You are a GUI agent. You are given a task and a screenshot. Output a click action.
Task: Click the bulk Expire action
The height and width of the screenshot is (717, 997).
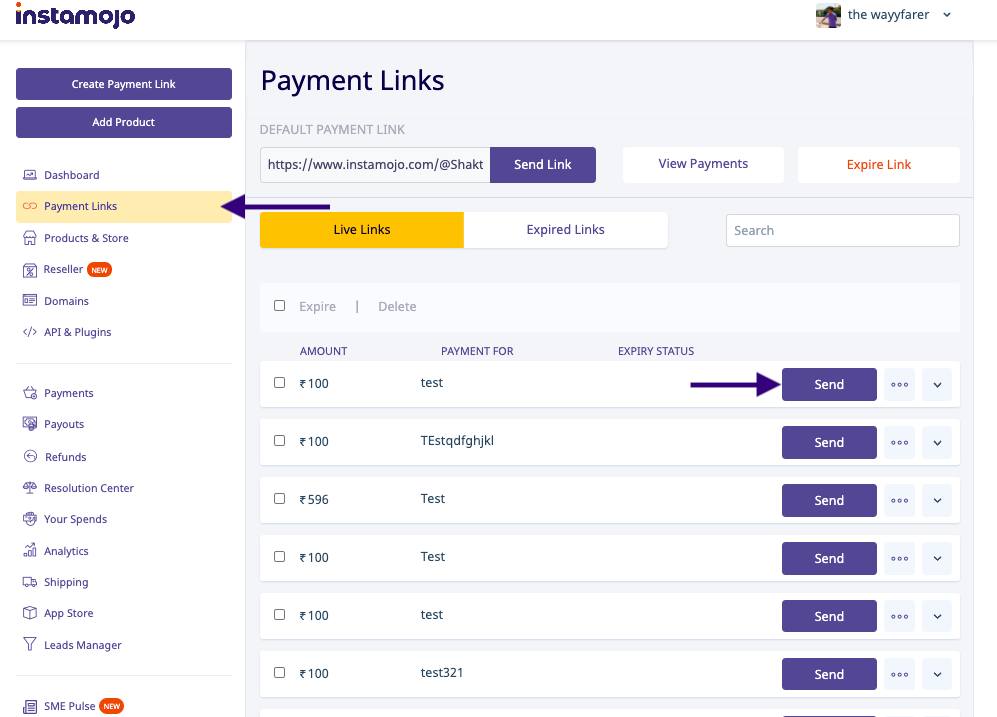(x=317, y=306)
